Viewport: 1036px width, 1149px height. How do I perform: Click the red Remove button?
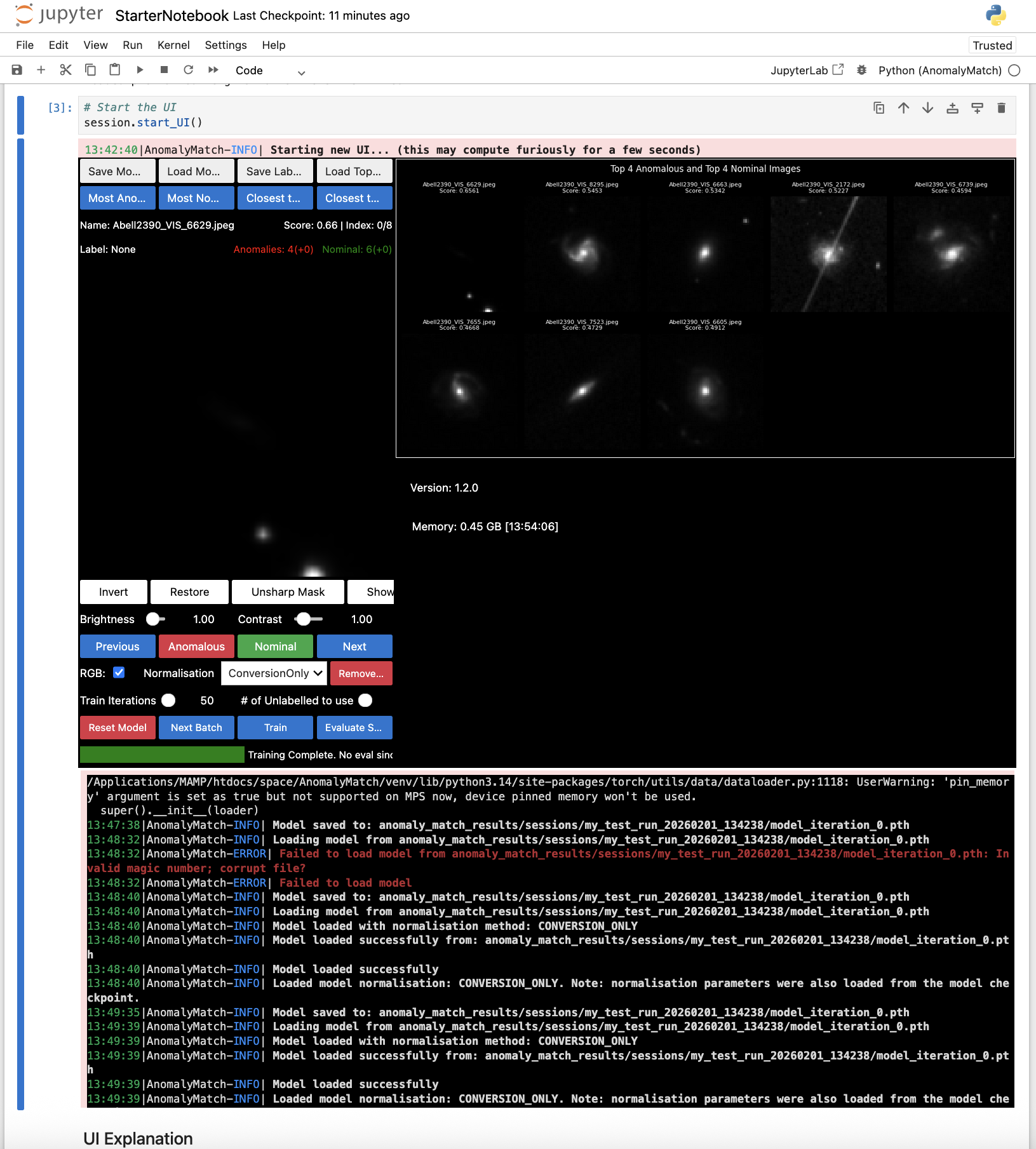click(361, 673)
